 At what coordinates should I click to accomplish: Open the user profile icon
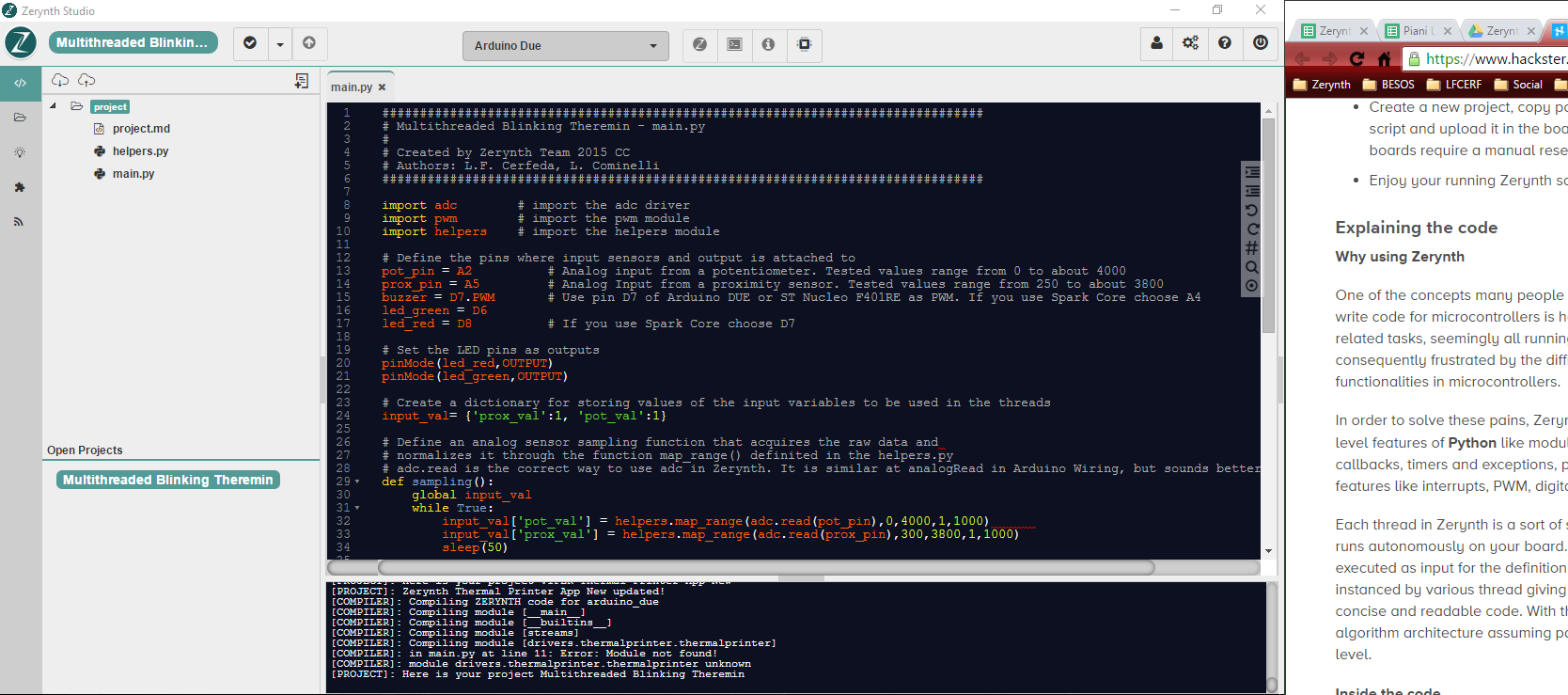click(1156, 43)
